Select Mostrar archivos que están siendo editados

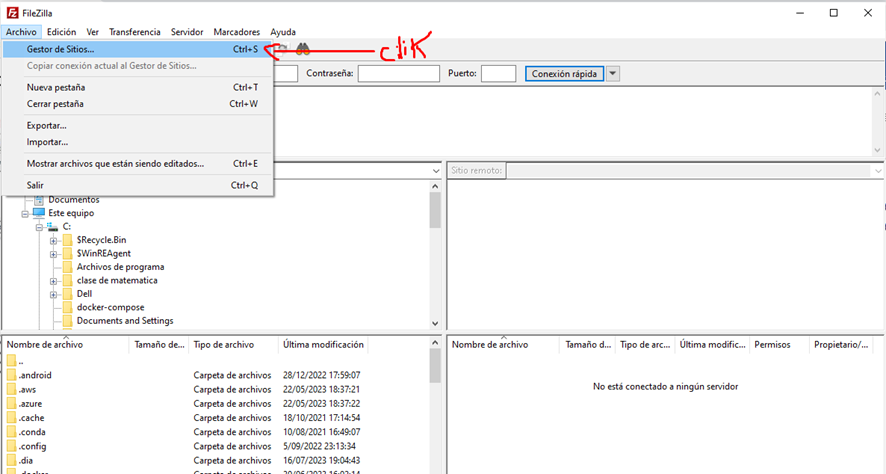pyautogui.click(x=138, y=164)
